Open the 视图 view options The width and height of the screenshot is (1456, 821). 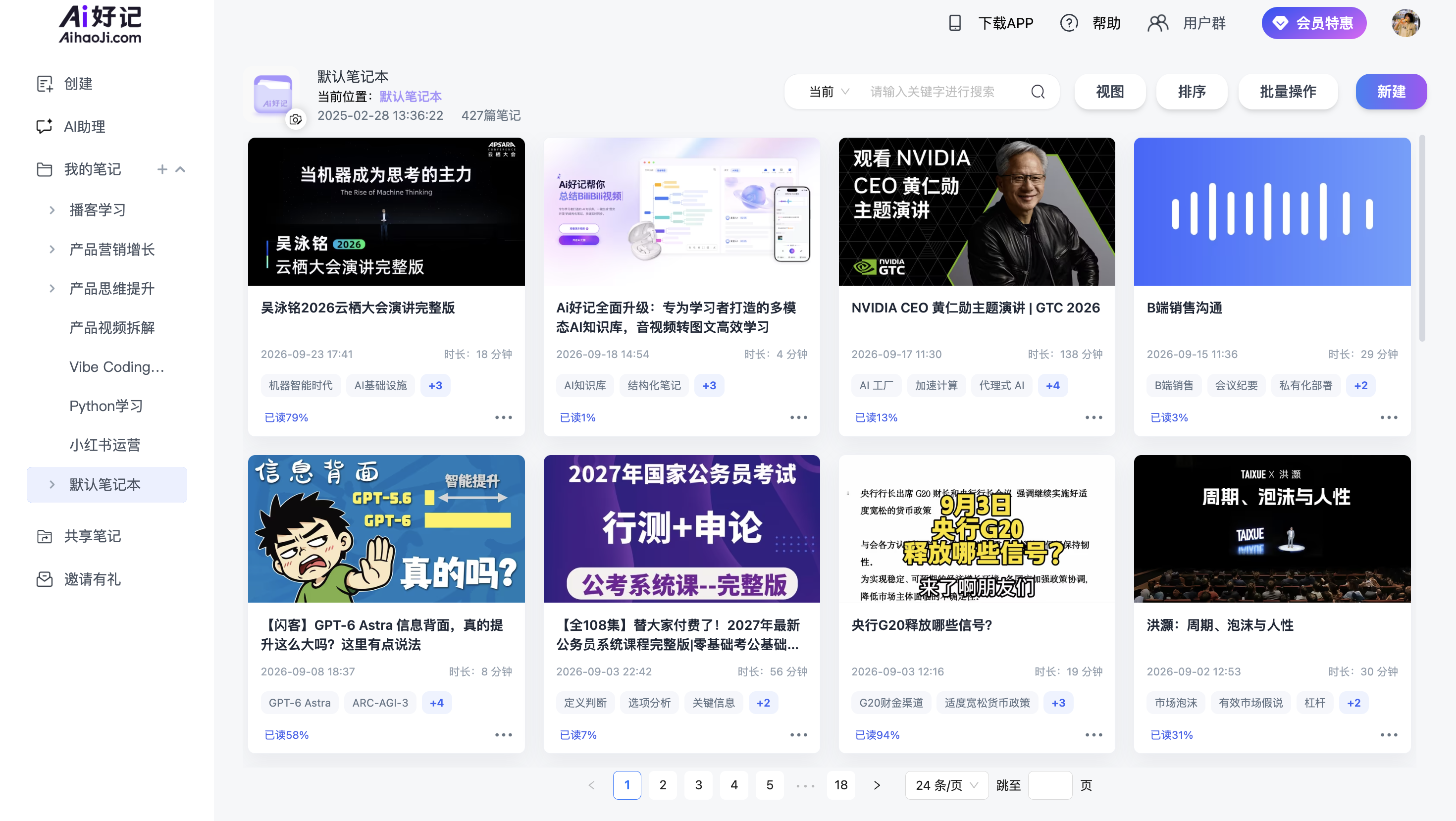point(1109,92)
